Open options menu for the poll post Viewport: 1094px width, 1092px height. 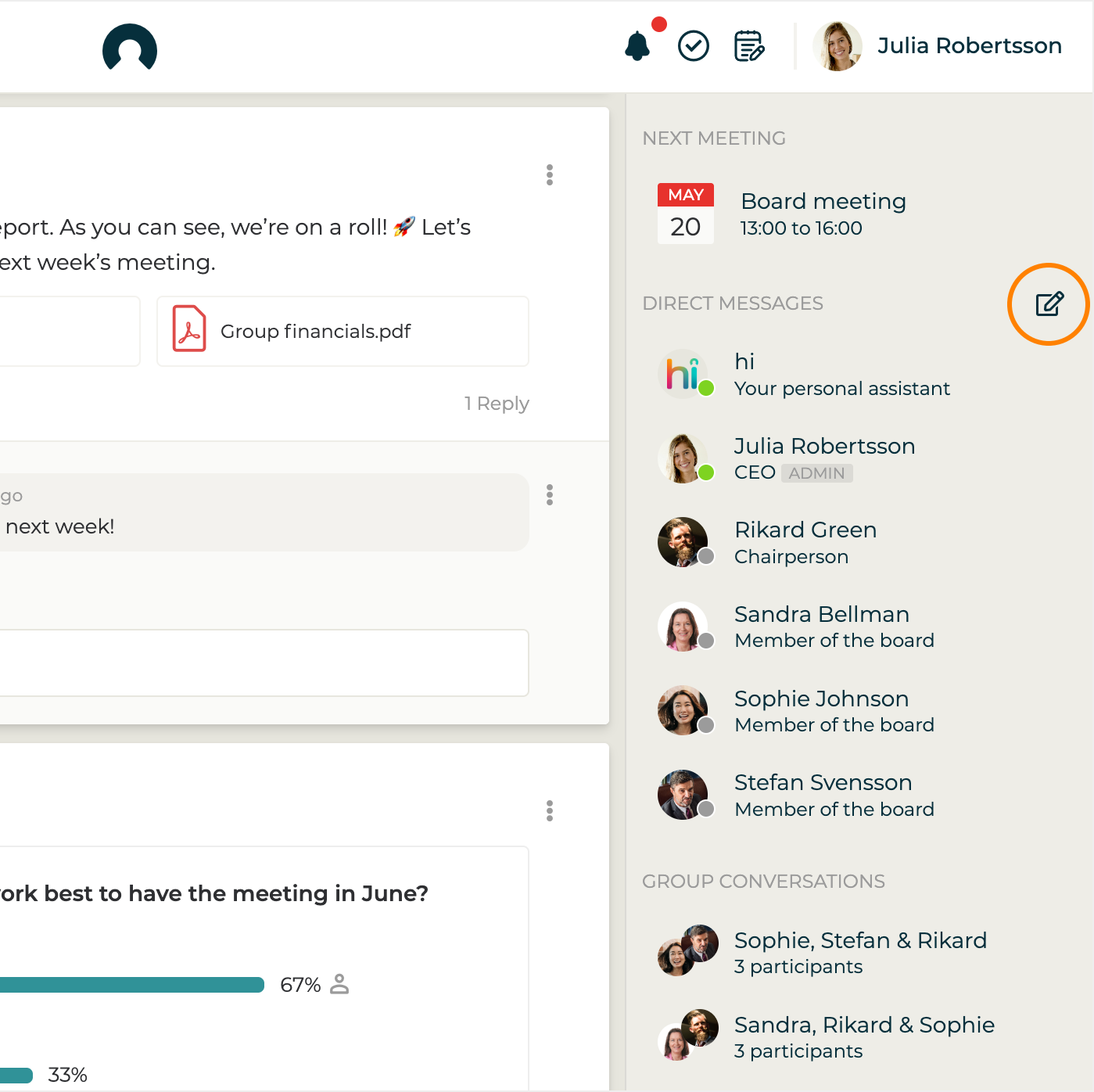[x=550, y=811]
